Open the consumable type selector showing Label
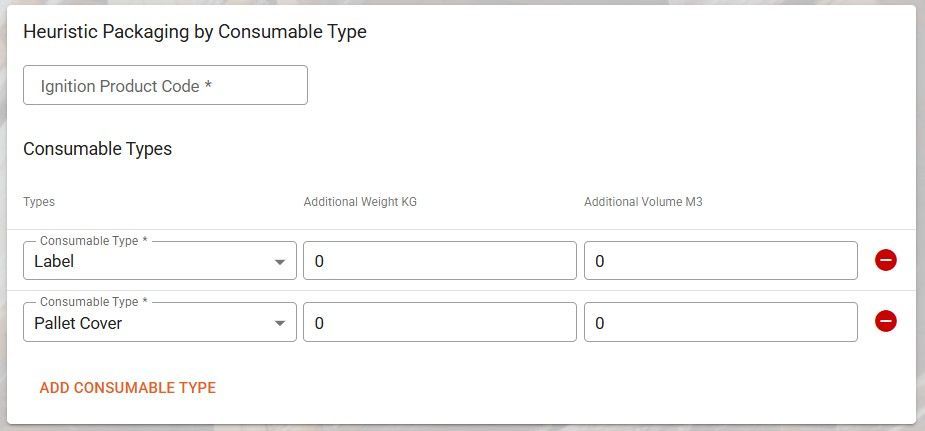925x431 pixels. pos(150,262)
